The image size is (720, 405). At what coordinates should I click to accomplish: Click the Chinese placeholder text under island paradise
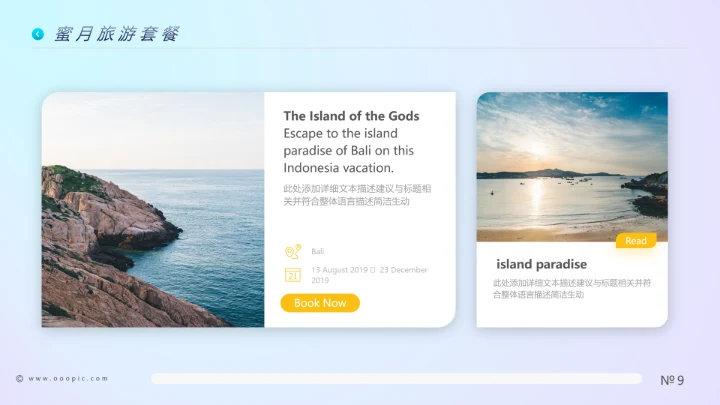tap(572, 289)
